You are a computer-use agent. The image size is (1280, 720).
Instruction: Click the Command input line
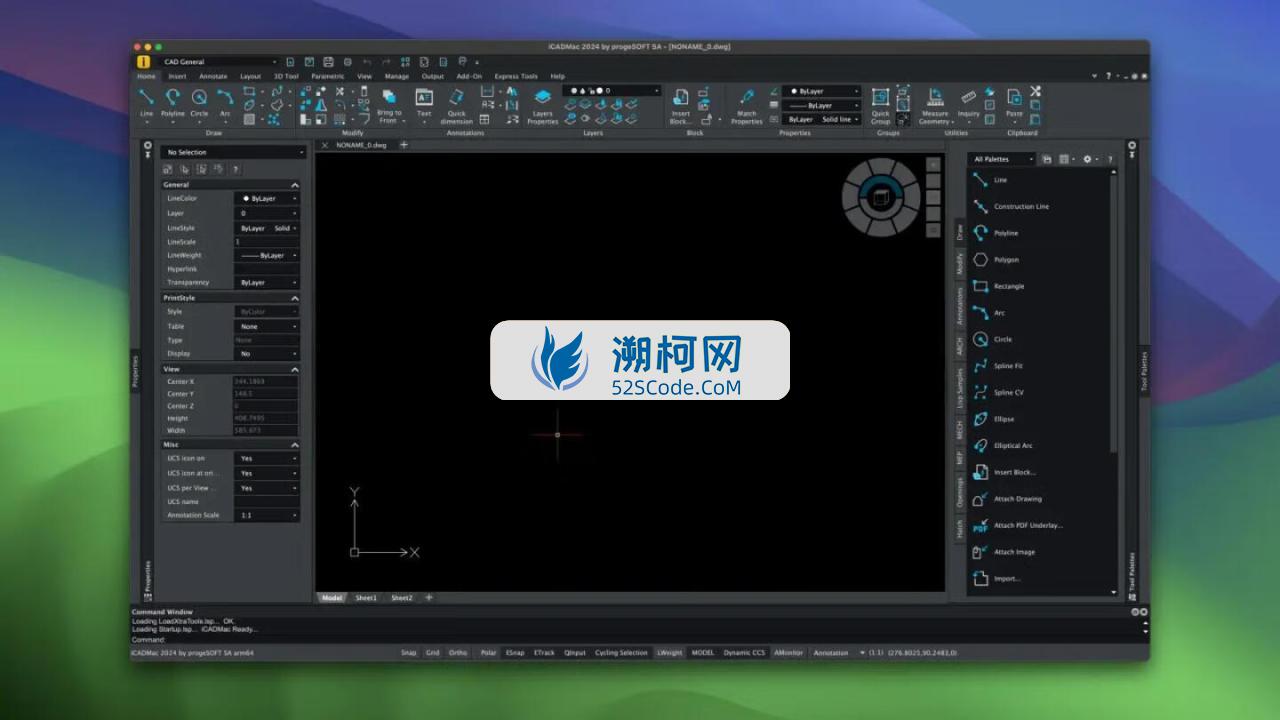tap(640, 639)
